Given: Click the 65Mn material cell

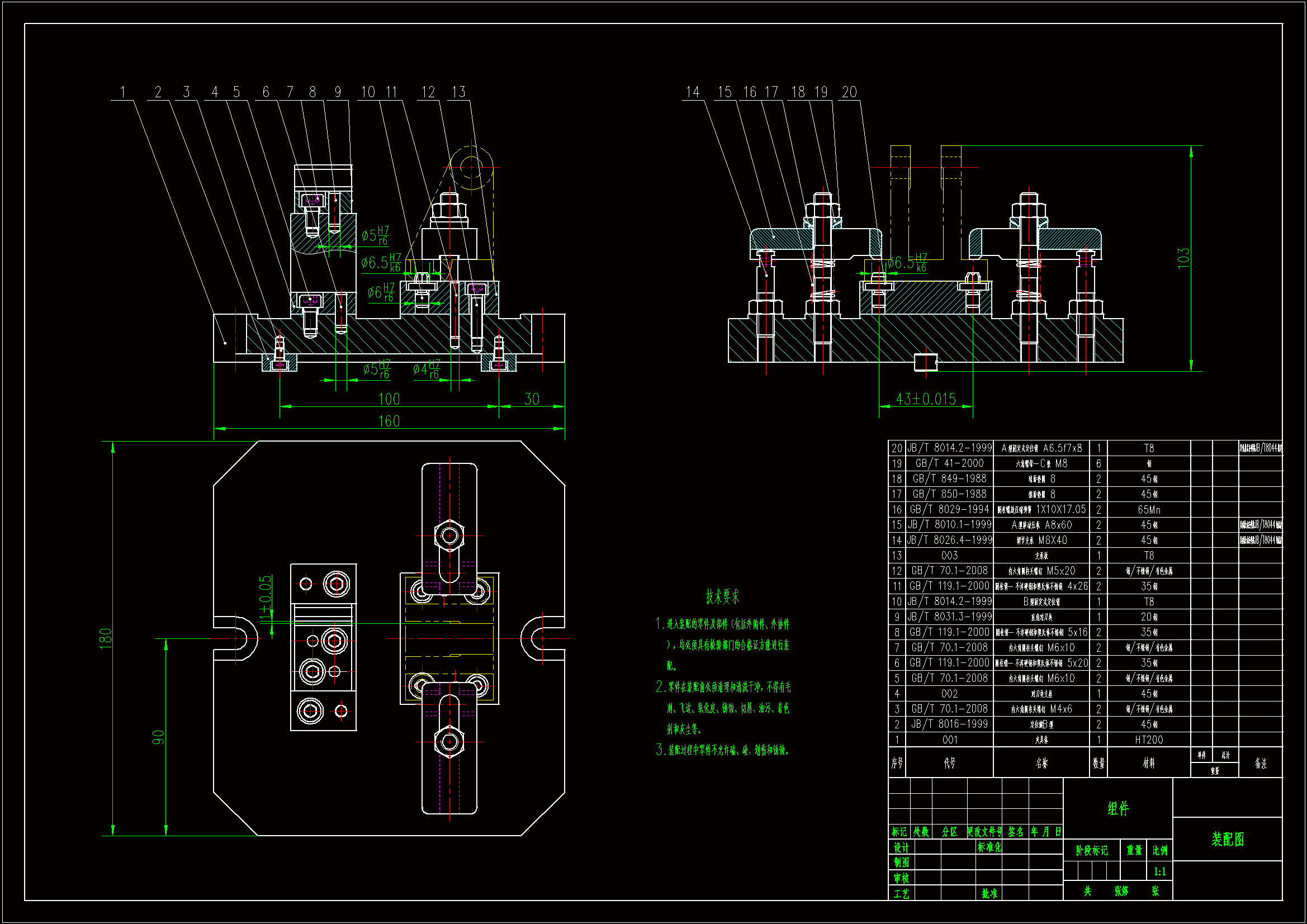Looking at the screenshot, I should tap(1148, 510).
